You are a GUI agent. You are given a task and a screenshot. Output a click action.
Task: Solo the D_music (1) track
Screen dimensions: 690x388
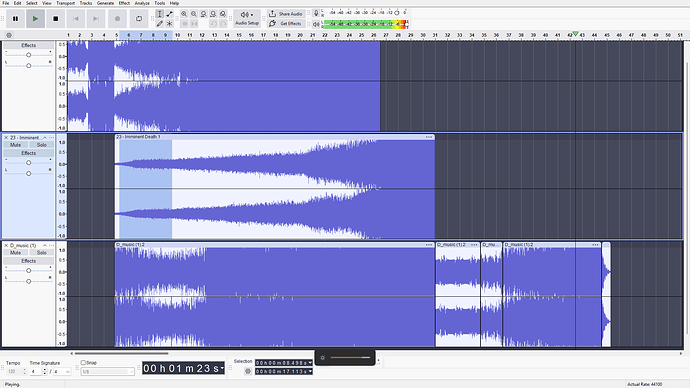pyautogui.click(x=42, y=253)
